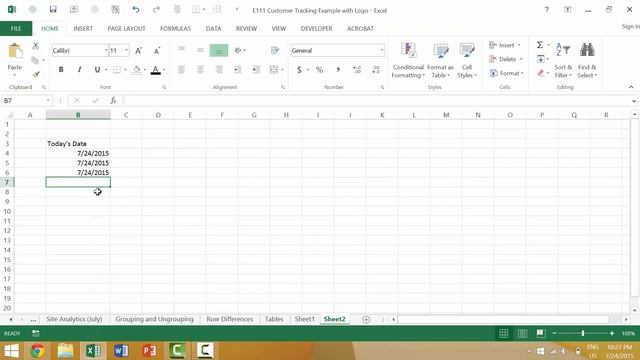The width and height of the screenshot is (640, 360).
Task: Click the zoom slider handle
Action: point(583,333)
